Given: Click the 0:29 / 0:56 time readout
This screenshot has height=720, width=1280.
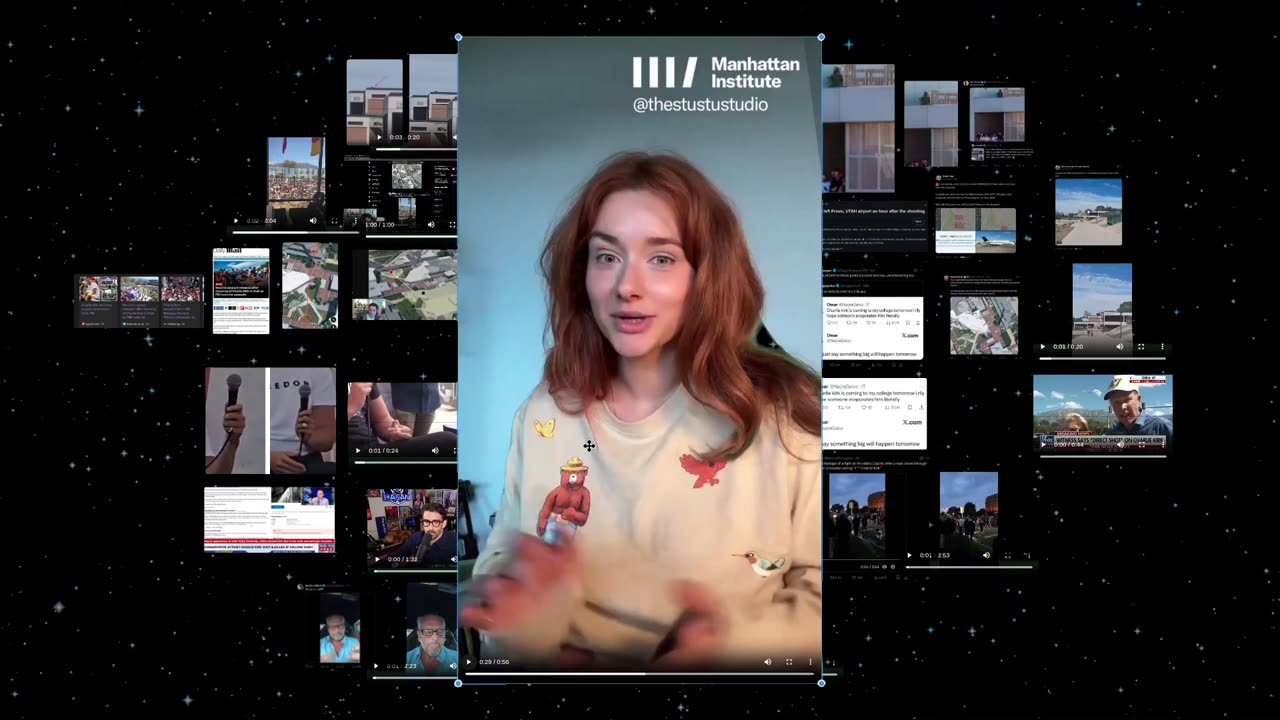Looking at the screenshot, I should (x=494, y=662).
